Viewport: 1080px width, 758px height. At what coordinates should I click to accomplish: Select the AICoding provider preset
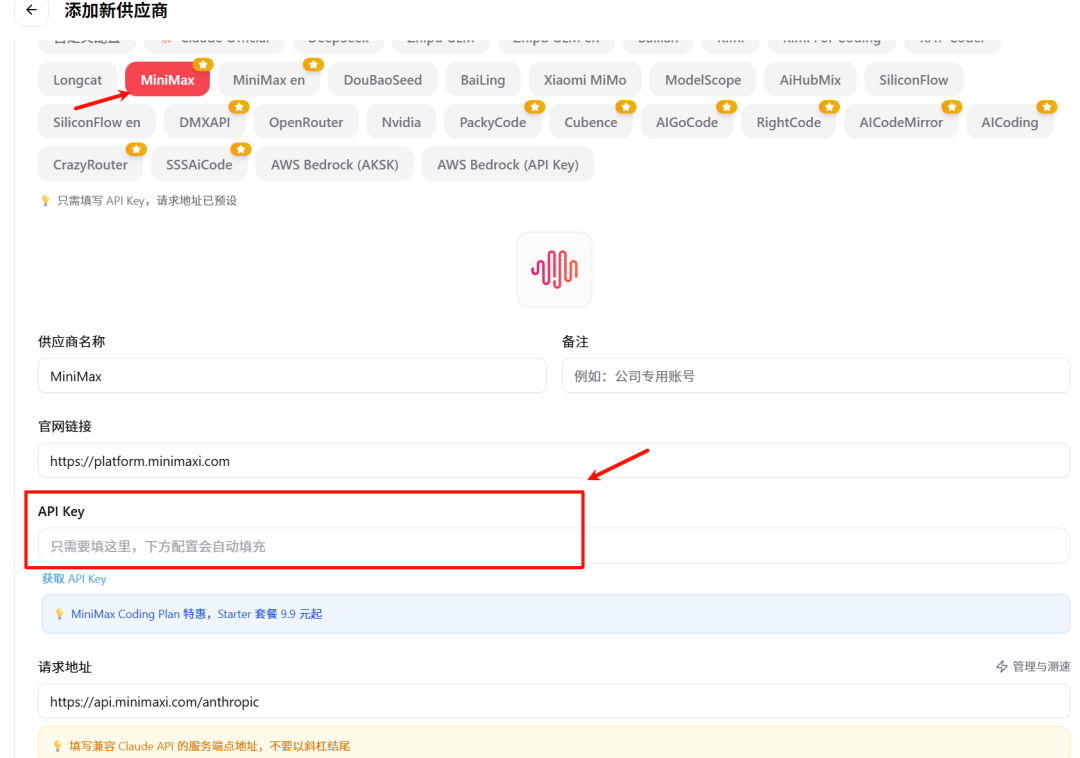pos(1010,123)
